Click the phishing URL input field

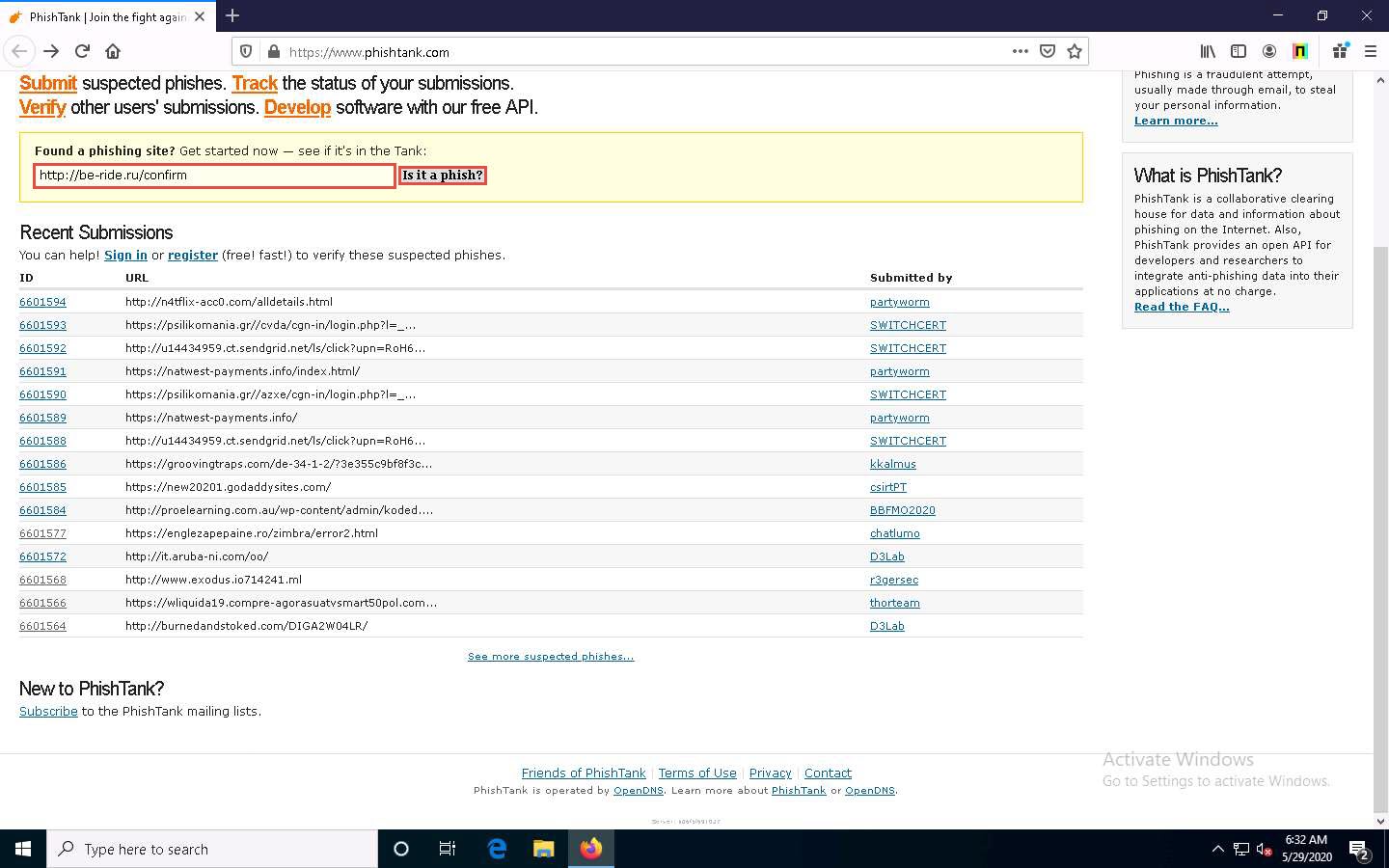[214, 176]
